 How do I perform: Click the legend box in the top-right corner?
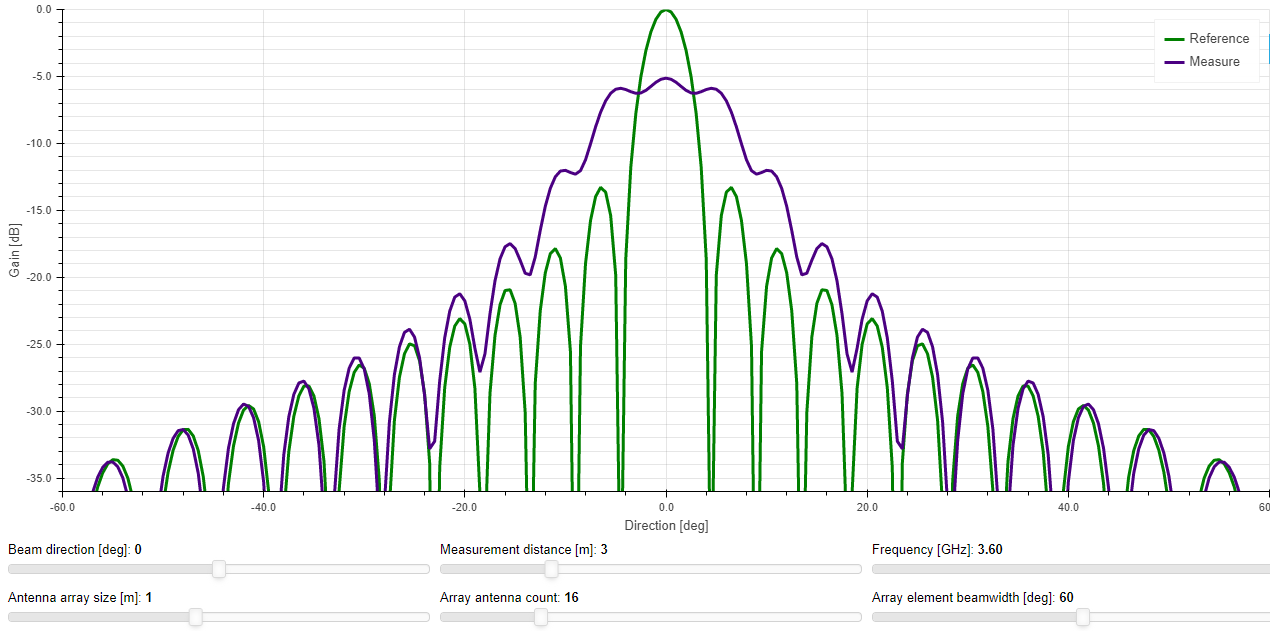tap(1205, 50)
